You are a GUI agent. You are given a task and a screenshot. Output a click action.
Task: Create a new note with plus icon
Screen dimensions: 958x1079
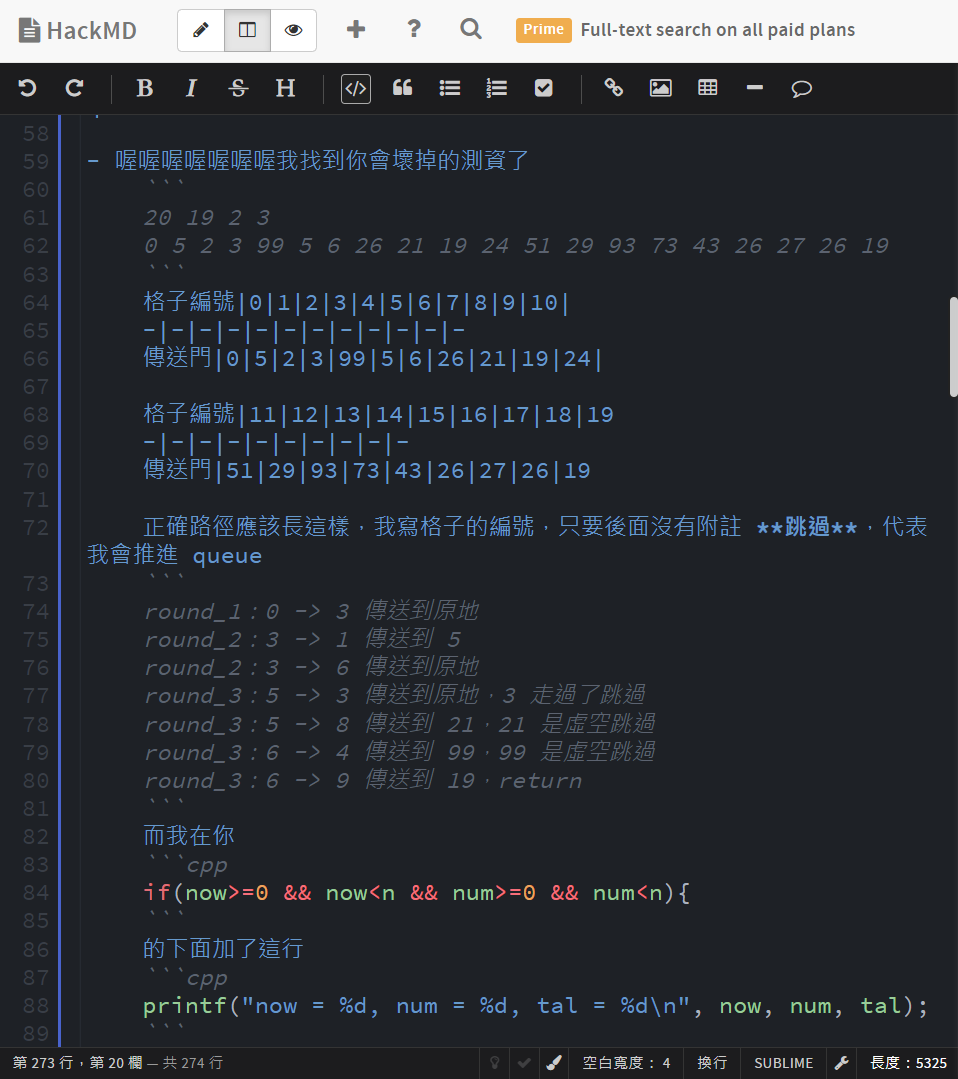pyautogui.click(x=356, y=29)
